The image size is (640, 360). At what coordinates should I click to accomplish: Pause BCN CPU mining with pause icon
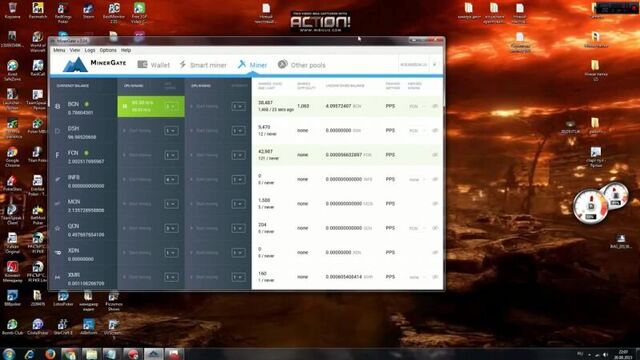pyautogui.click(x=124, y=107)
